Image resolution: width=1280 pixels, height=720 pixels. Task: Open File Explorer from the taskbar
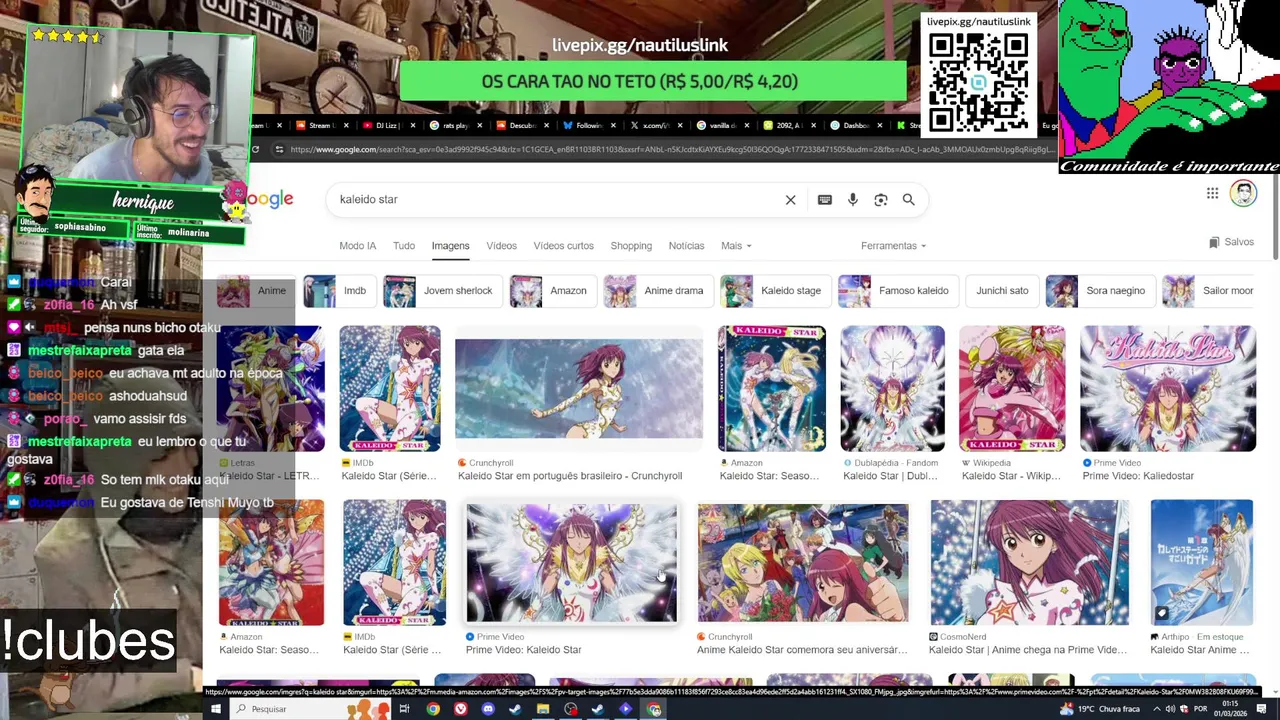tap(543, 709)
